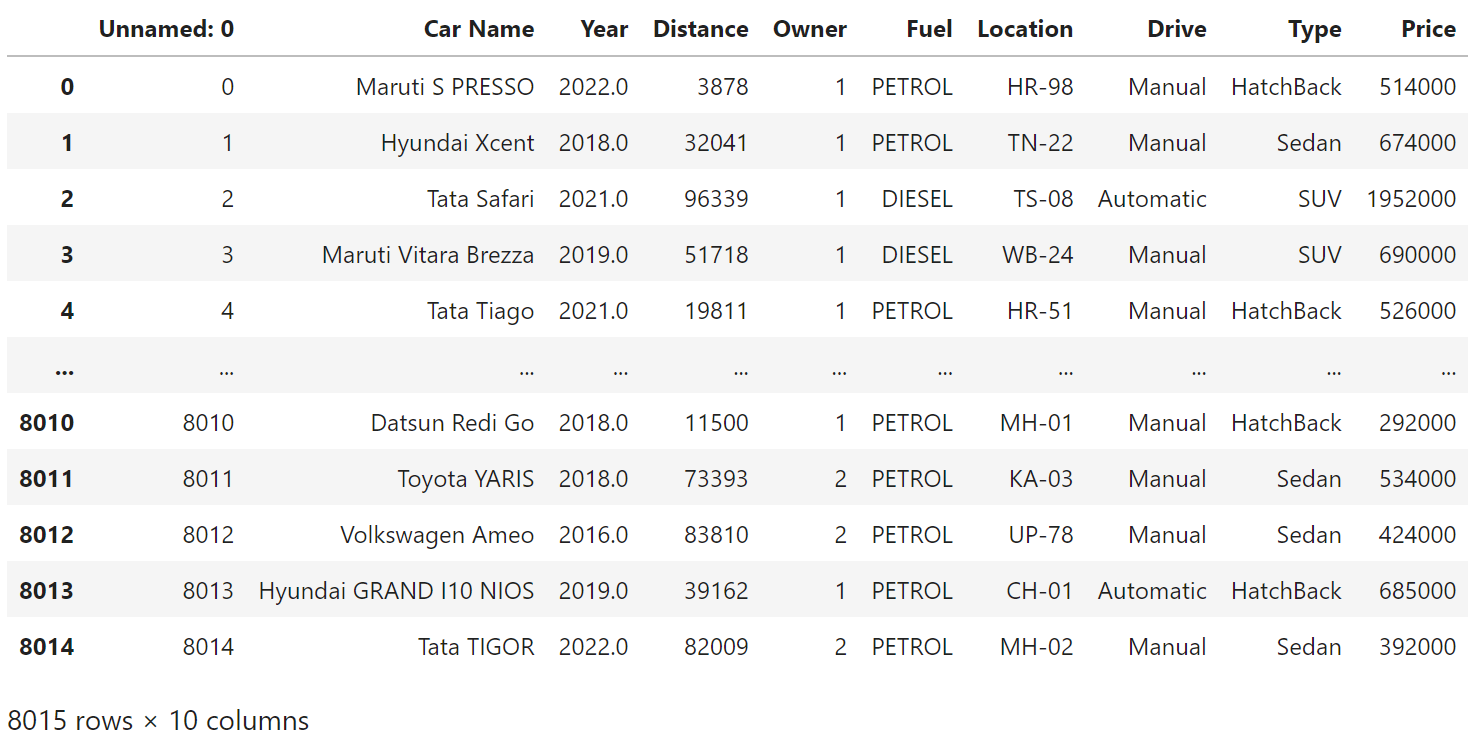Click distance value 83810
This screenshot has width=1477, height=740.
717,535
